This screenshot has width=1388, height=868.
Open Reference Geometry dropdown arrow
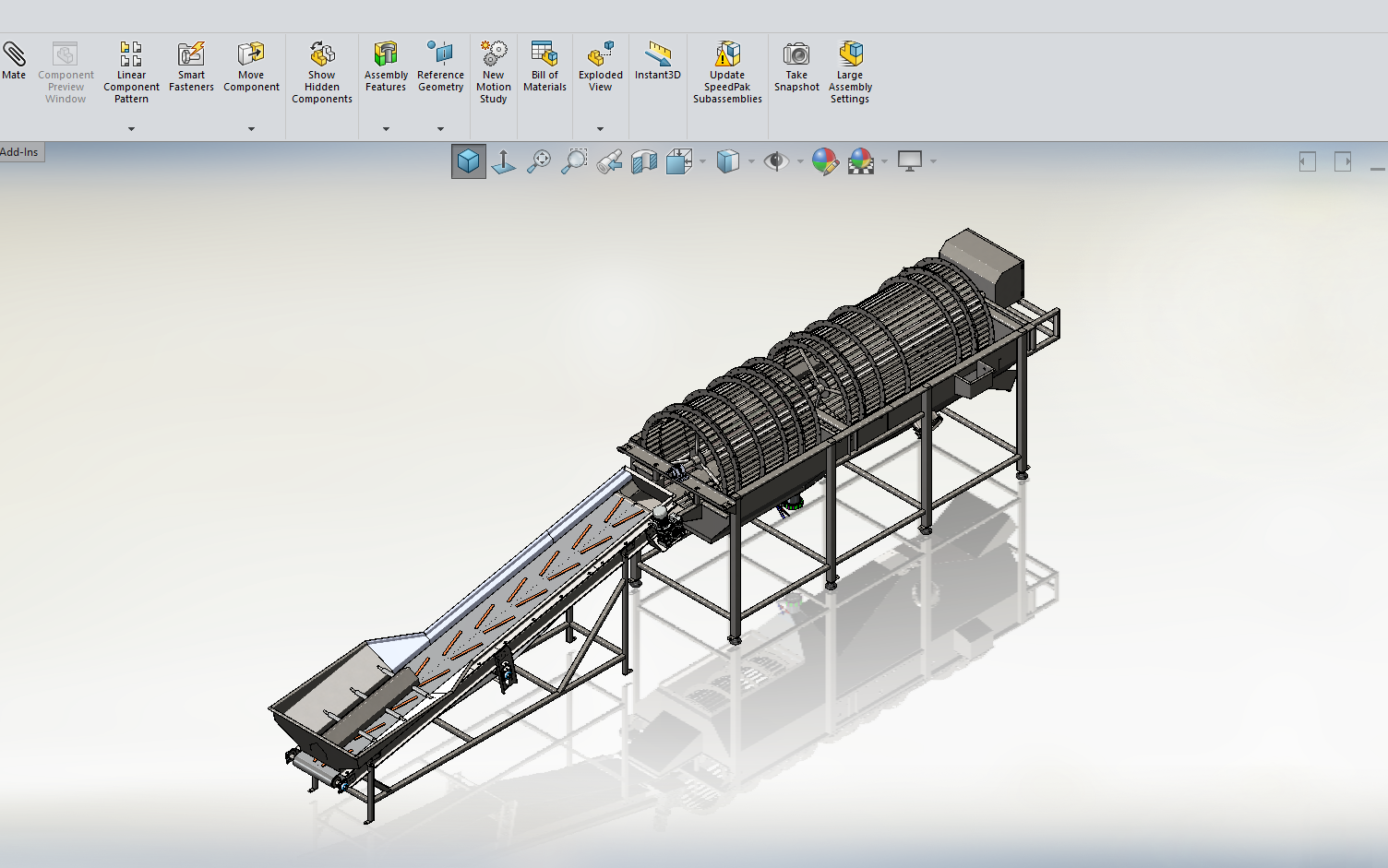[440, 129]
